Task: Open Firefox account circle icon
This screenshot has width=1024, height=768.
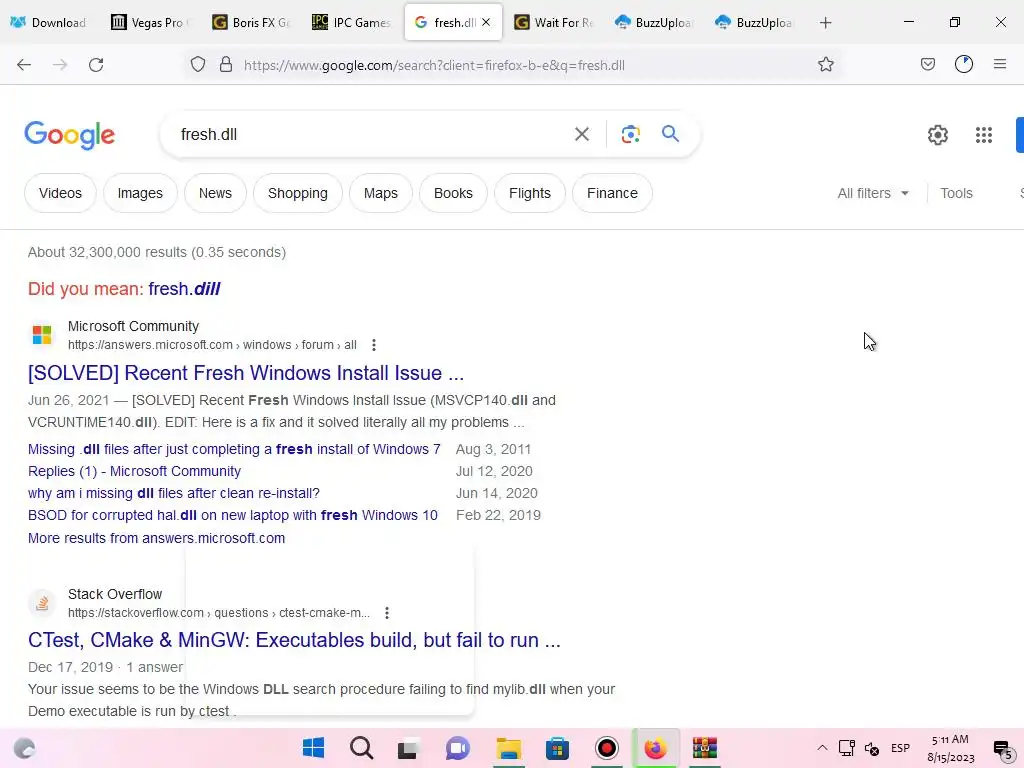Action: coord(963,65)
